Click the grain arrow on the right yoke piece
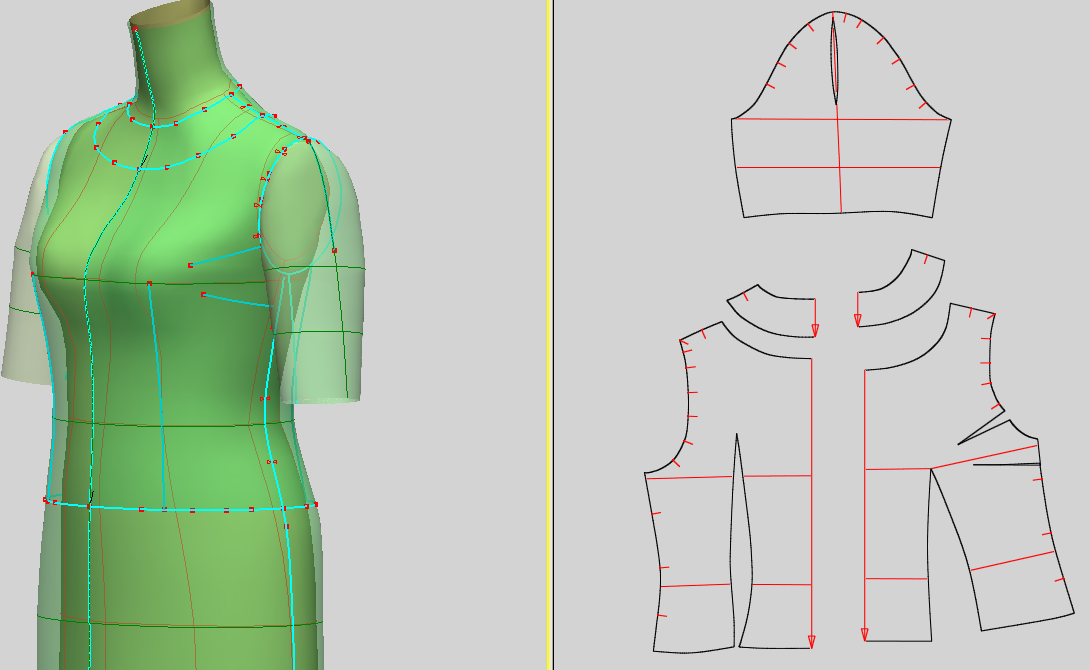 858,309
